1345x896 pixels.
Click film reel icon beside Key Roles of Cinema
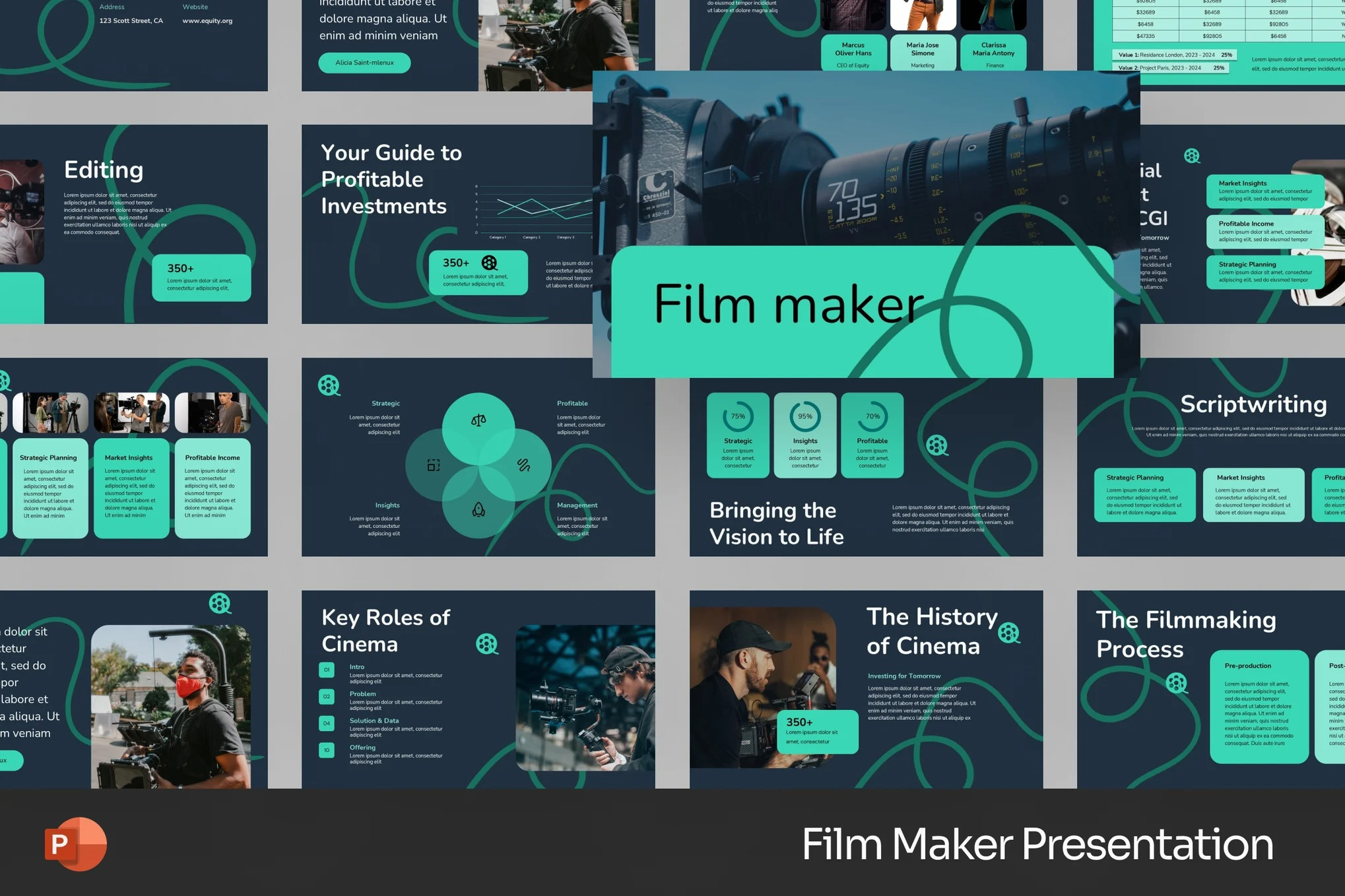pos(486,643)
